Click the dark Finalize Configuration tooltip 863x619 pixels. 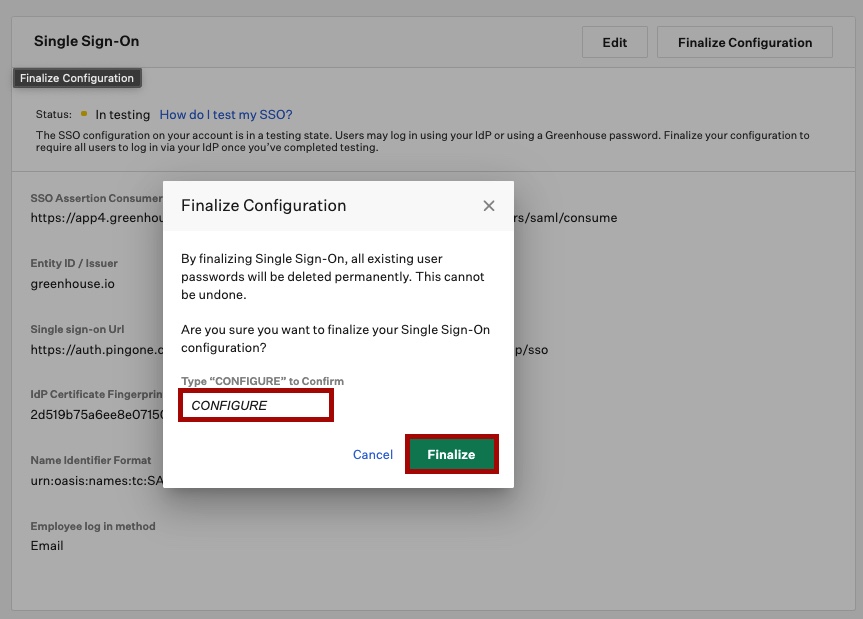point(77,78)
